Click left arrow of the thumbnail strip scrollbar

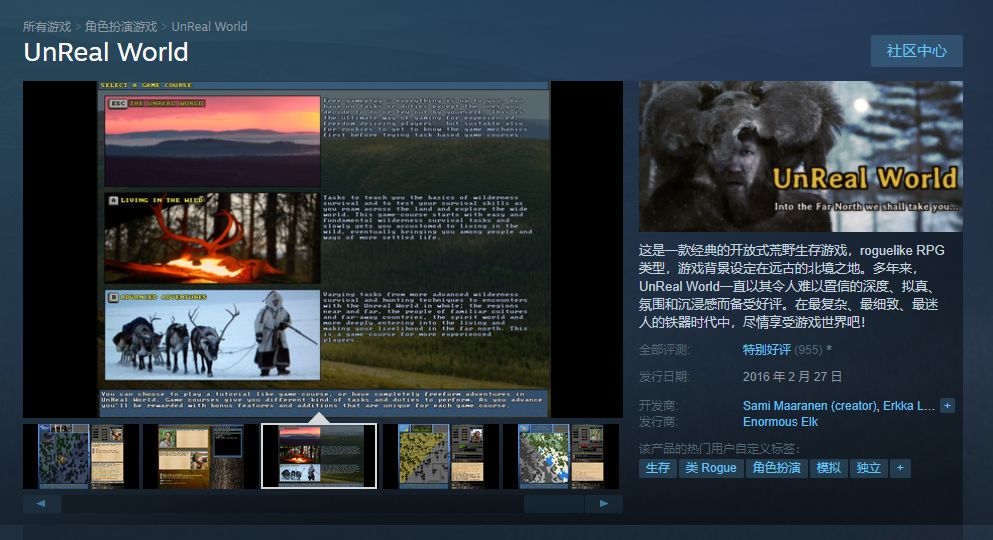tap(42, 504)
